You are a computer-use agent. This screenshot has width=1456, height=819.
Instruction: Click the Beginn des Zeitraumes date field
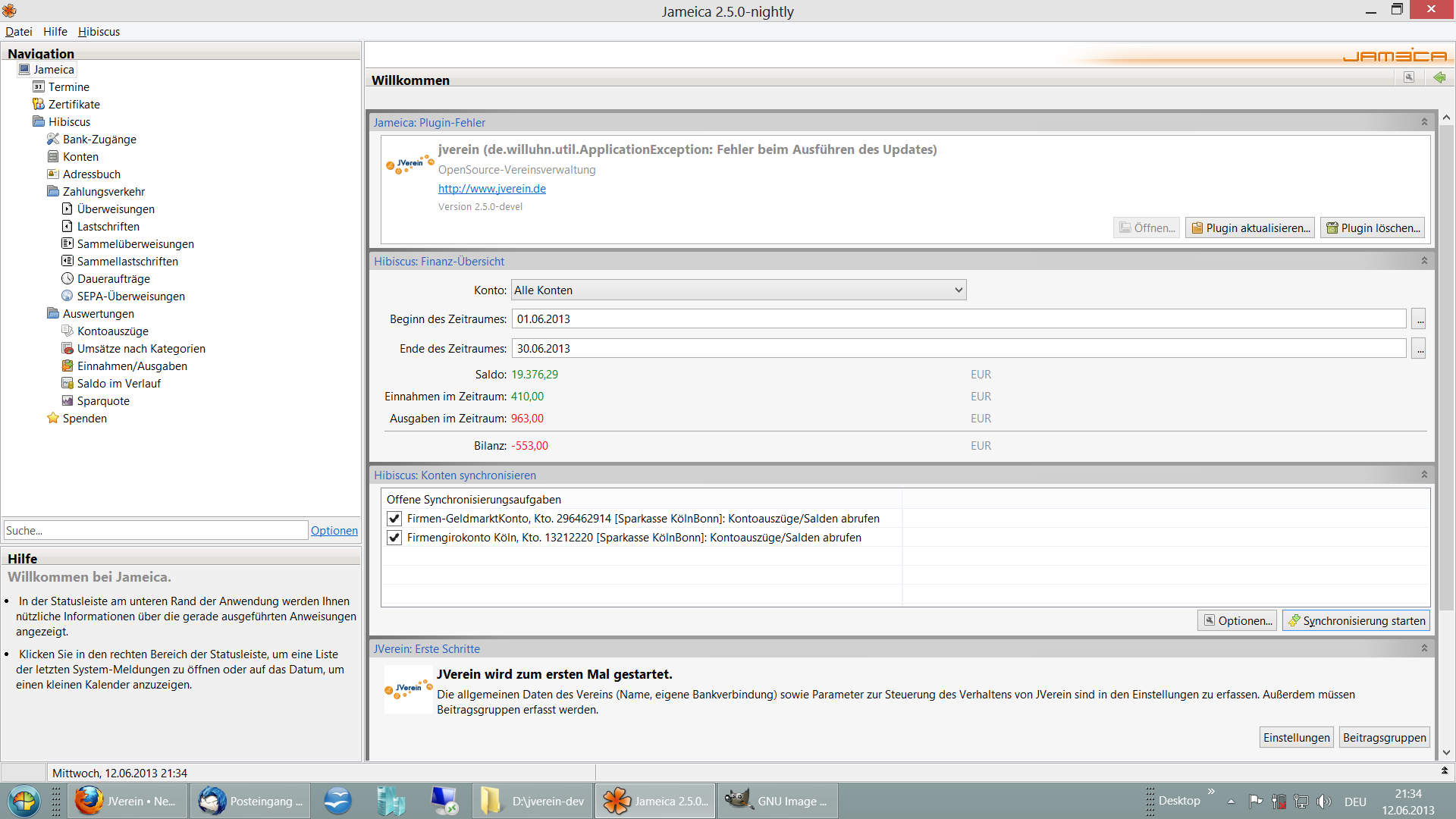pos(959,318)
